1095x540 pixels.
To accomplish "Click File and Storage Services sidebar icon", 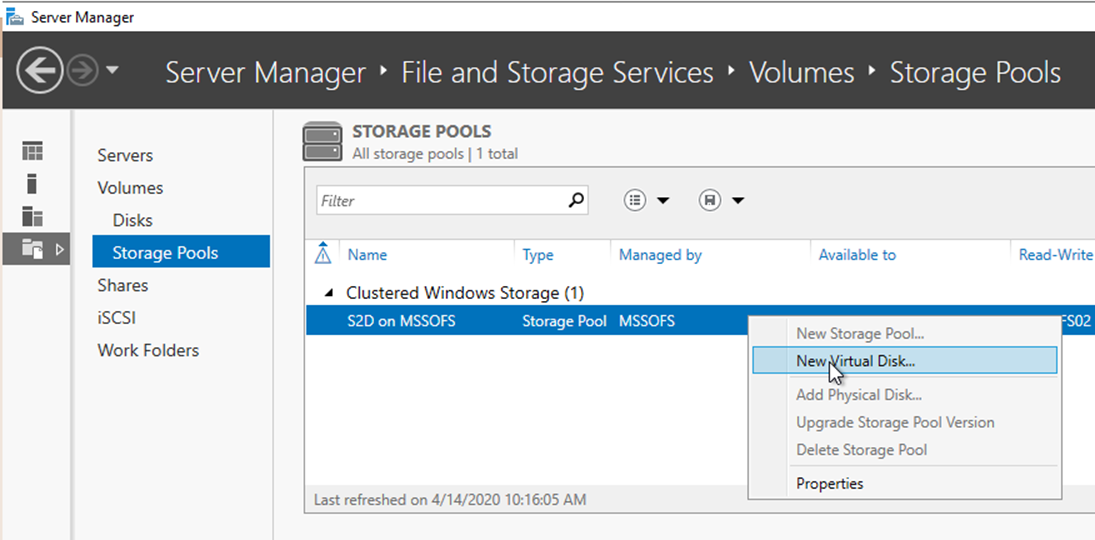I will coord(34,249).
